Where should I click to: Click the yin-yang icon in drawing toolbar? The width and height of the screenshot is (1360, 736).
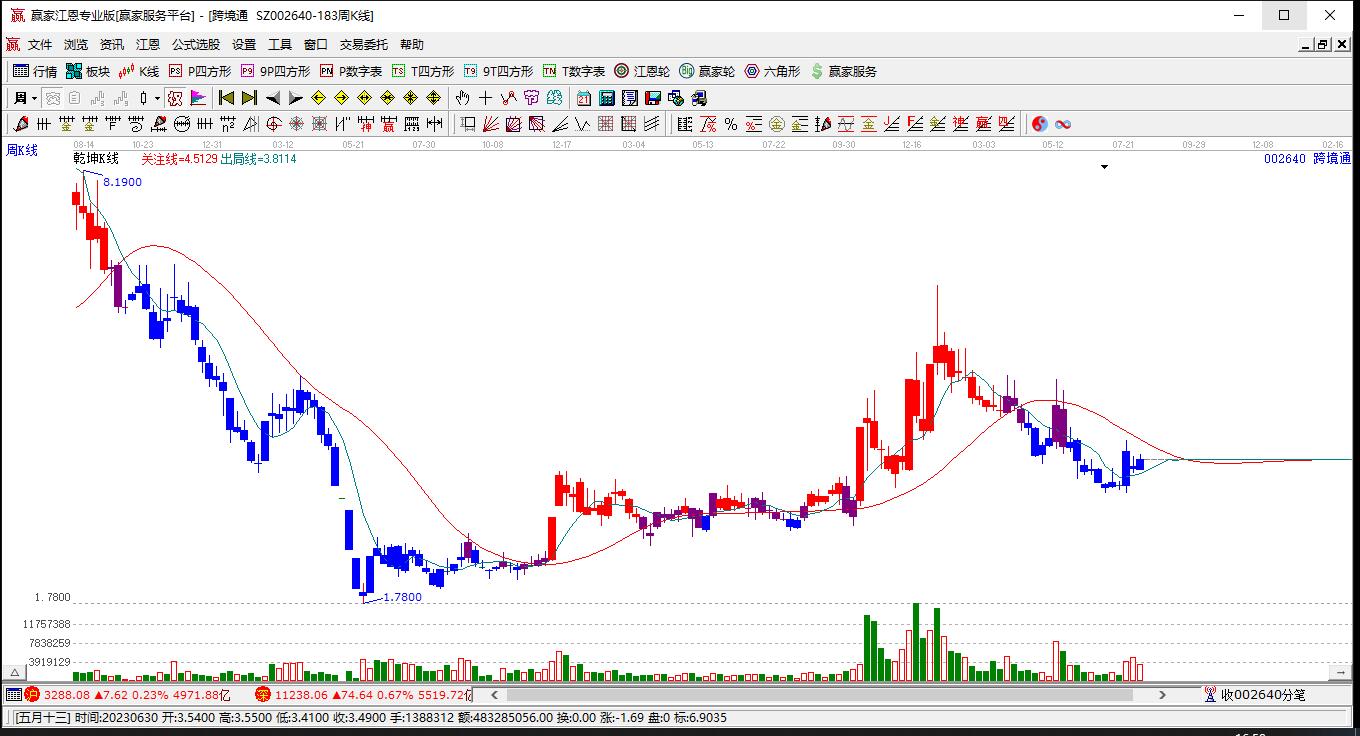tap(1039, 124)
